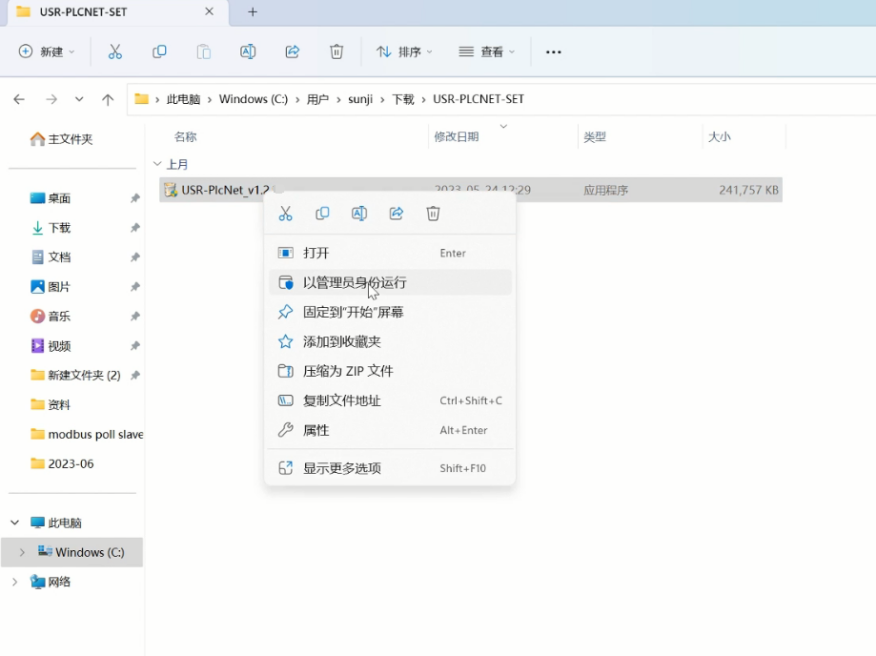Open the 查看 view dropdown
The image size is (876, 656).
[x=486, y=52]
